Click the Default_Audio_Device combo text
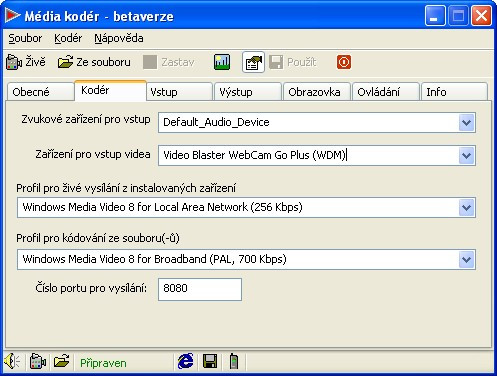 point(216,122)
